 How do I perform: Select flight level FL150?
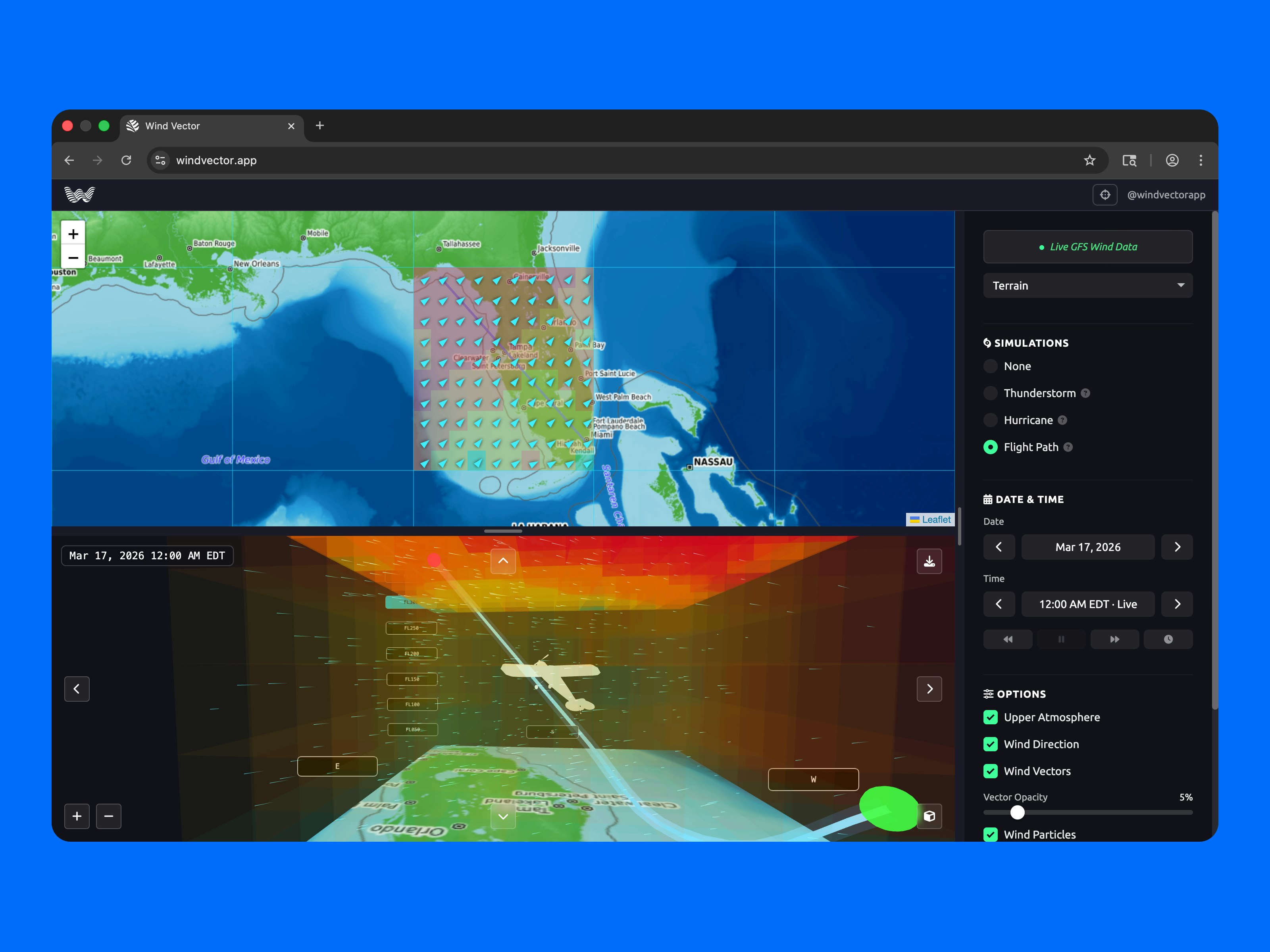(x=412, y=679)
